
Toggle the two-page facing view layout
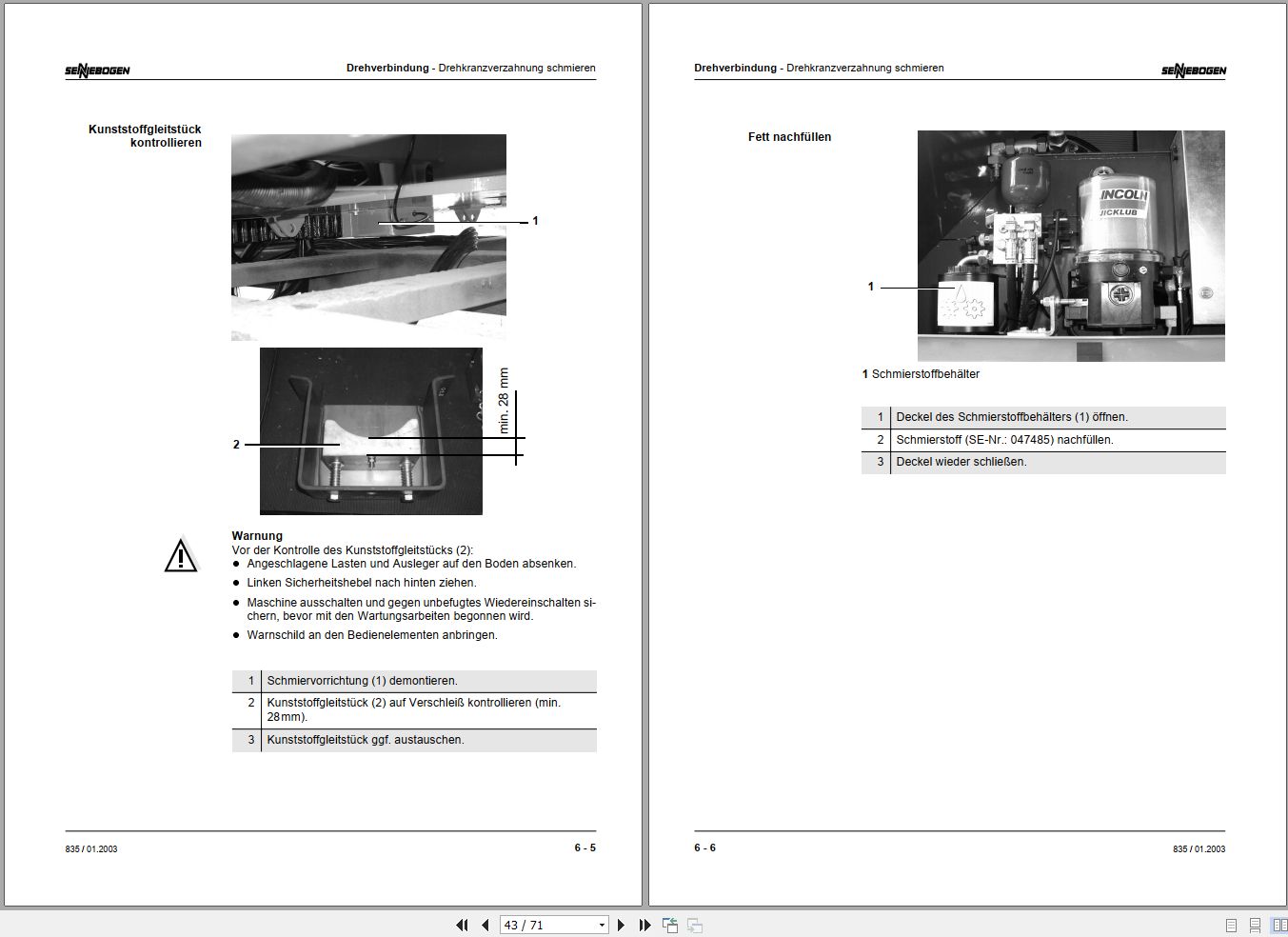tap(1279, 925)
